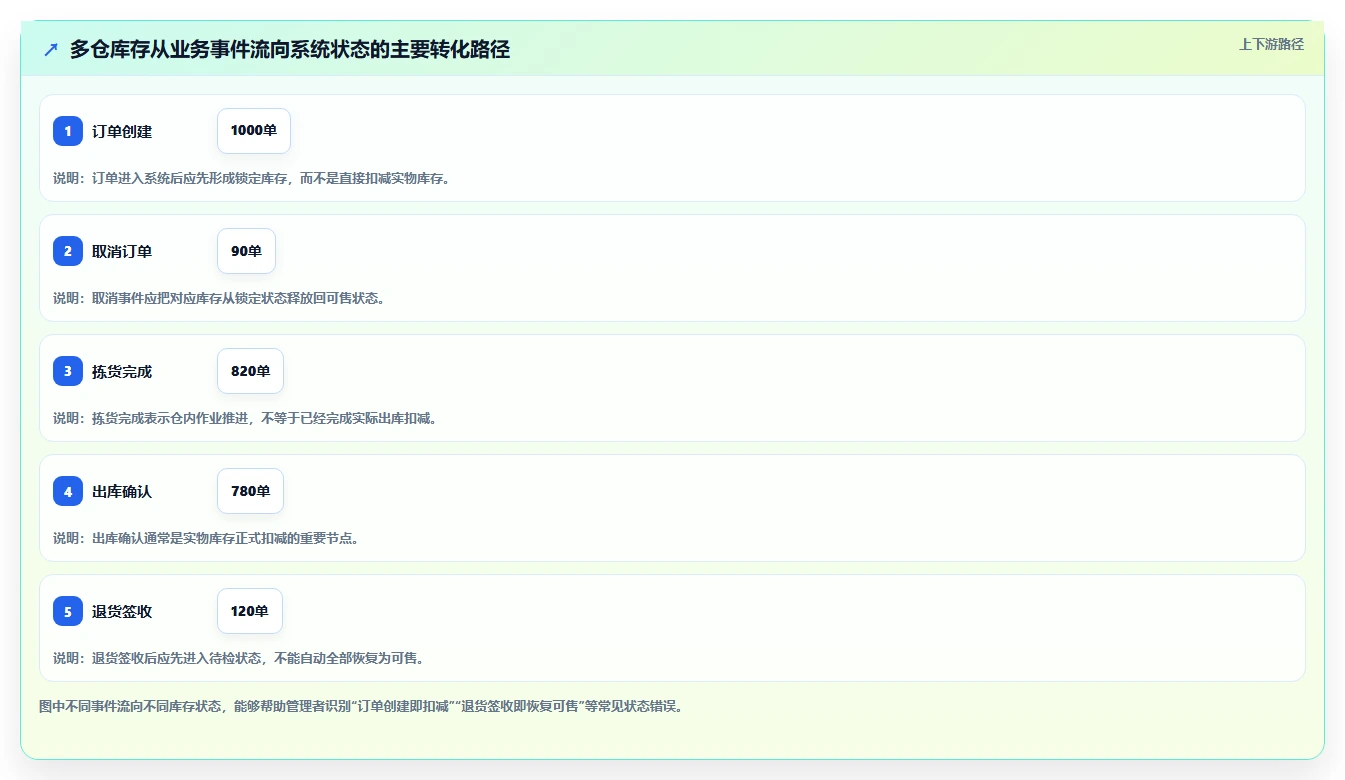1345x780 pixels.
Task: Click the footer note starting 图中不同事件流向
Action: [361, 706]
